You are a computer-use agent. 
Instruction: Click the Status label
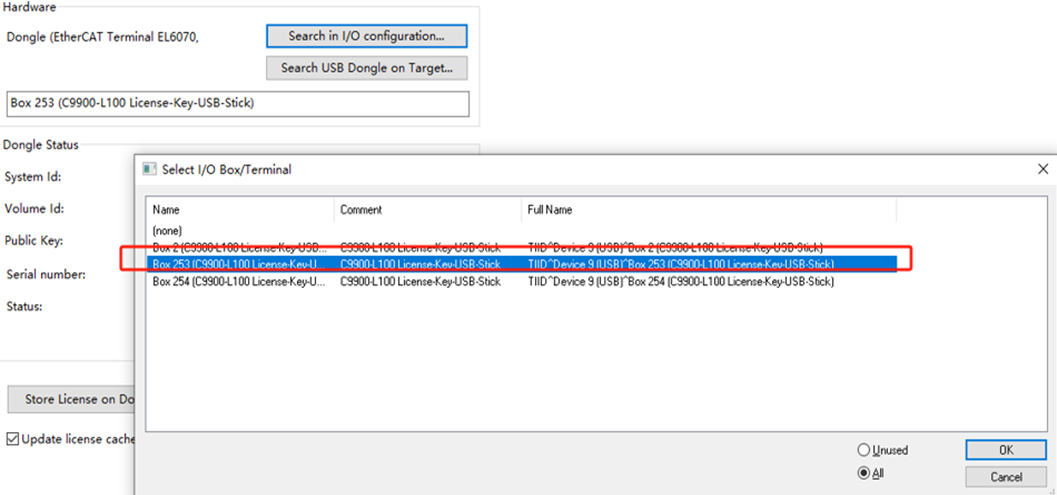point(24,306)
